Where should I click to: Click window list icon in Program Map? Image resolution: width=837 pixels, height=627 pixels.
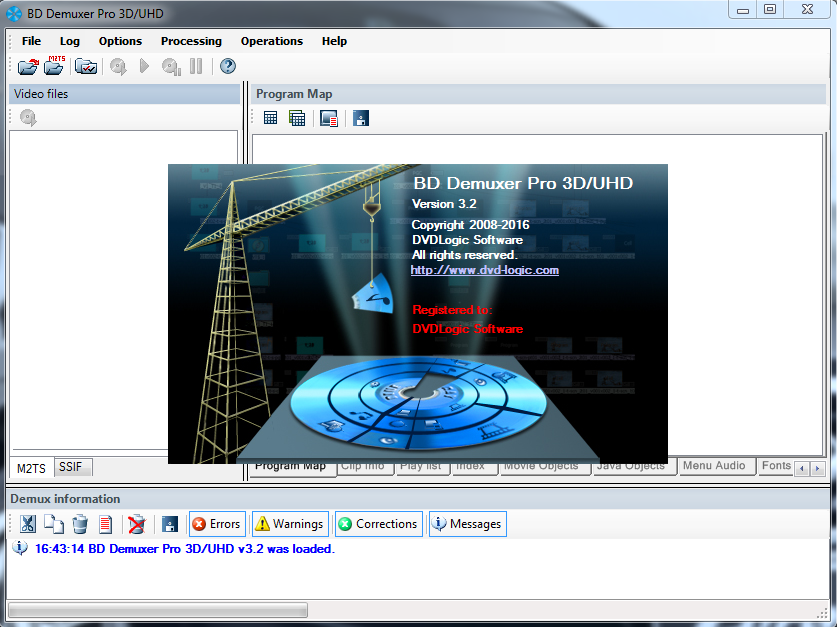329,118
